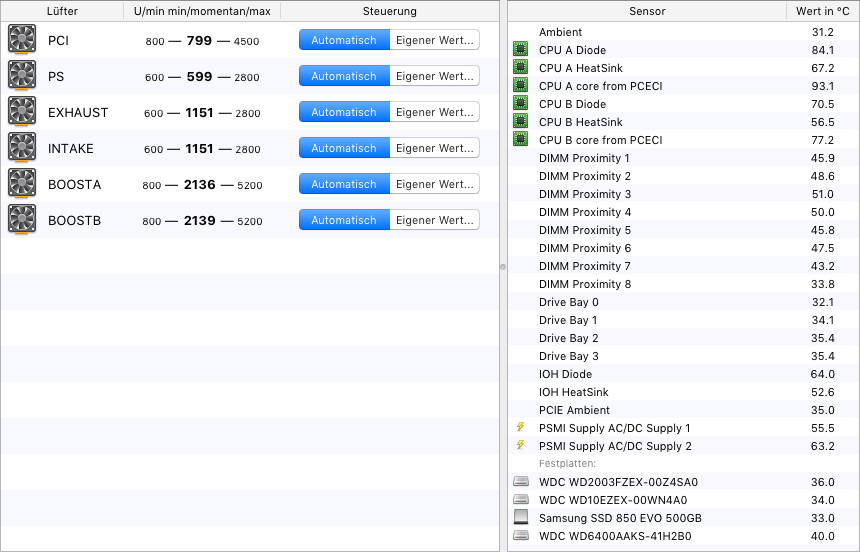Image resolution: width=860 pixels, height=552 pixels.
Task: Click the U/min min/momentan/max column header
Action: pos(202,11)
